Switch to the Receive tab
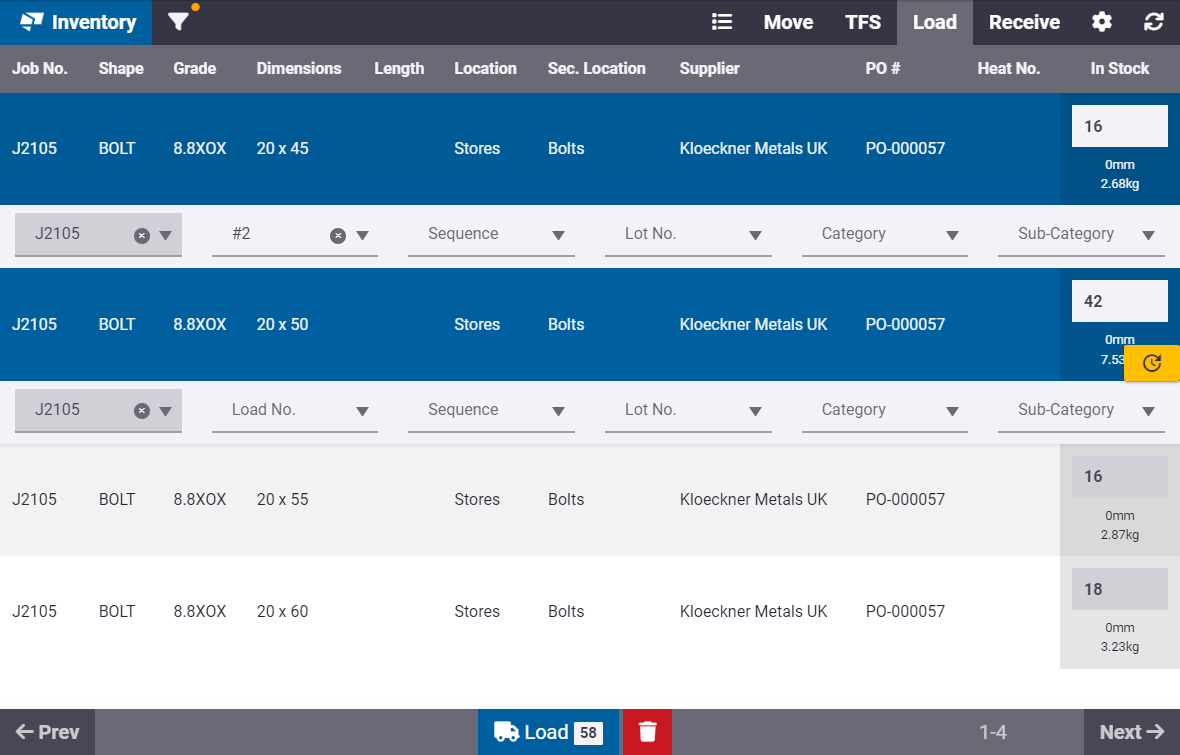1180x755 pixels. (1024, 22)
